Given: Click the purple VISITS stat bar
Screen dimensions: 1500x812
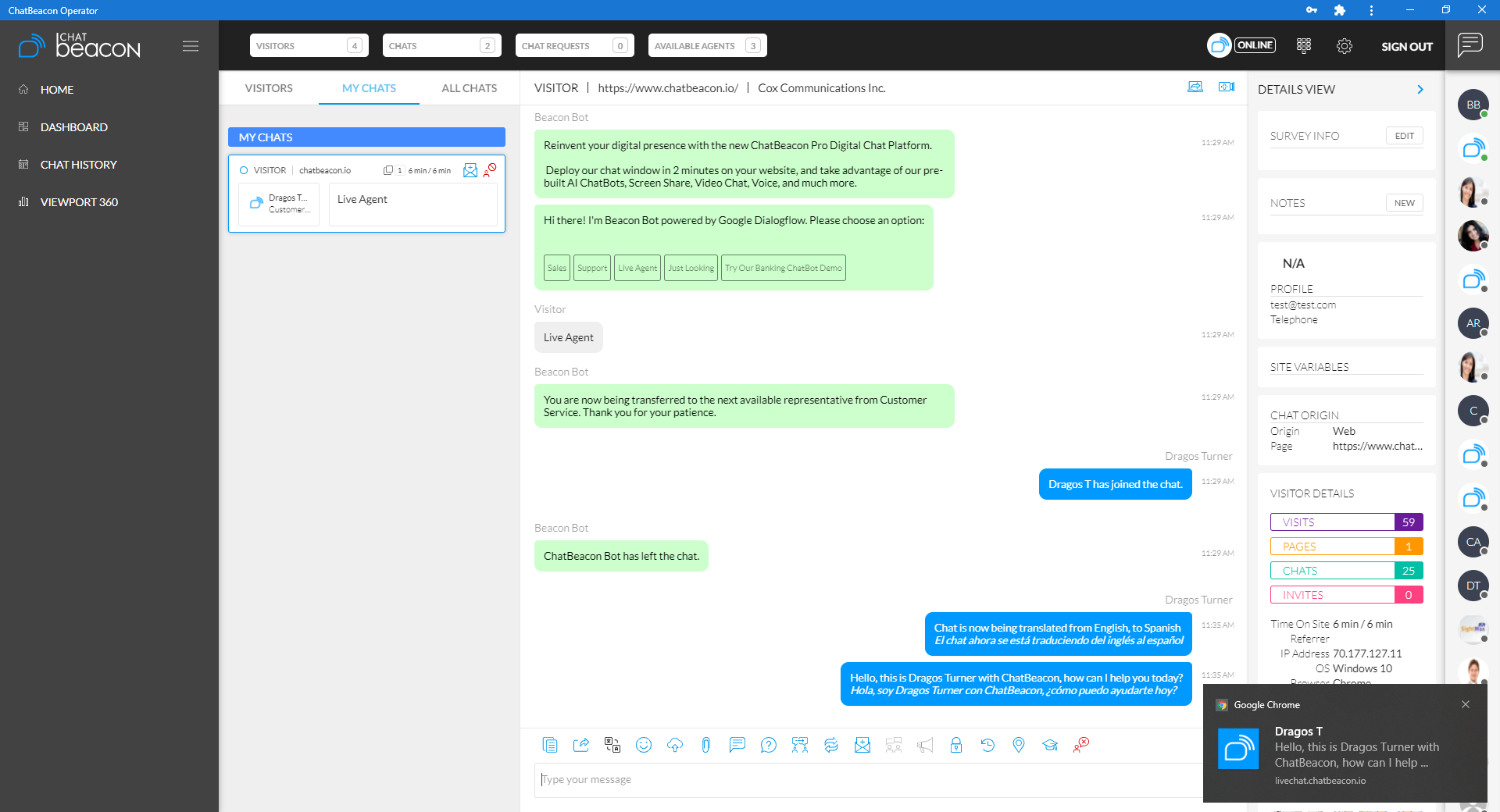Looking at the screenshot, I should 1346,522.
